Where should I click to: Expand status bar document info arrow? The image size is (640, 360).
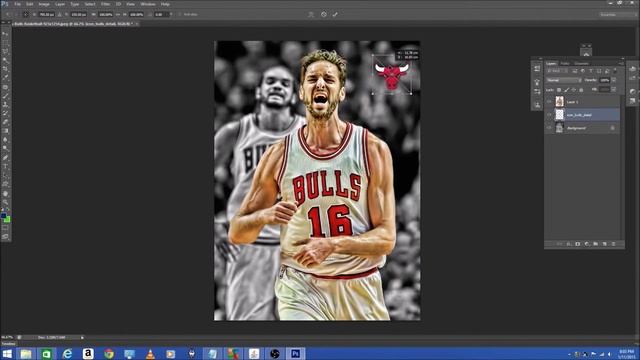coord(82,338)
